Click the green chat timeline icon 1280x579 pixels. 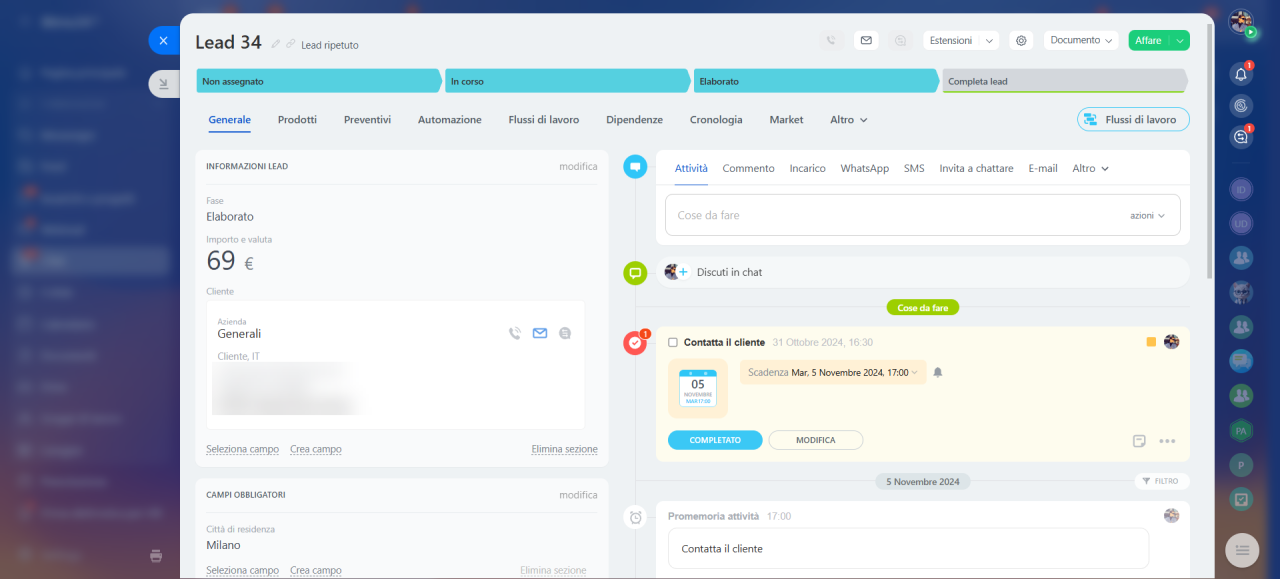[635, 272]
